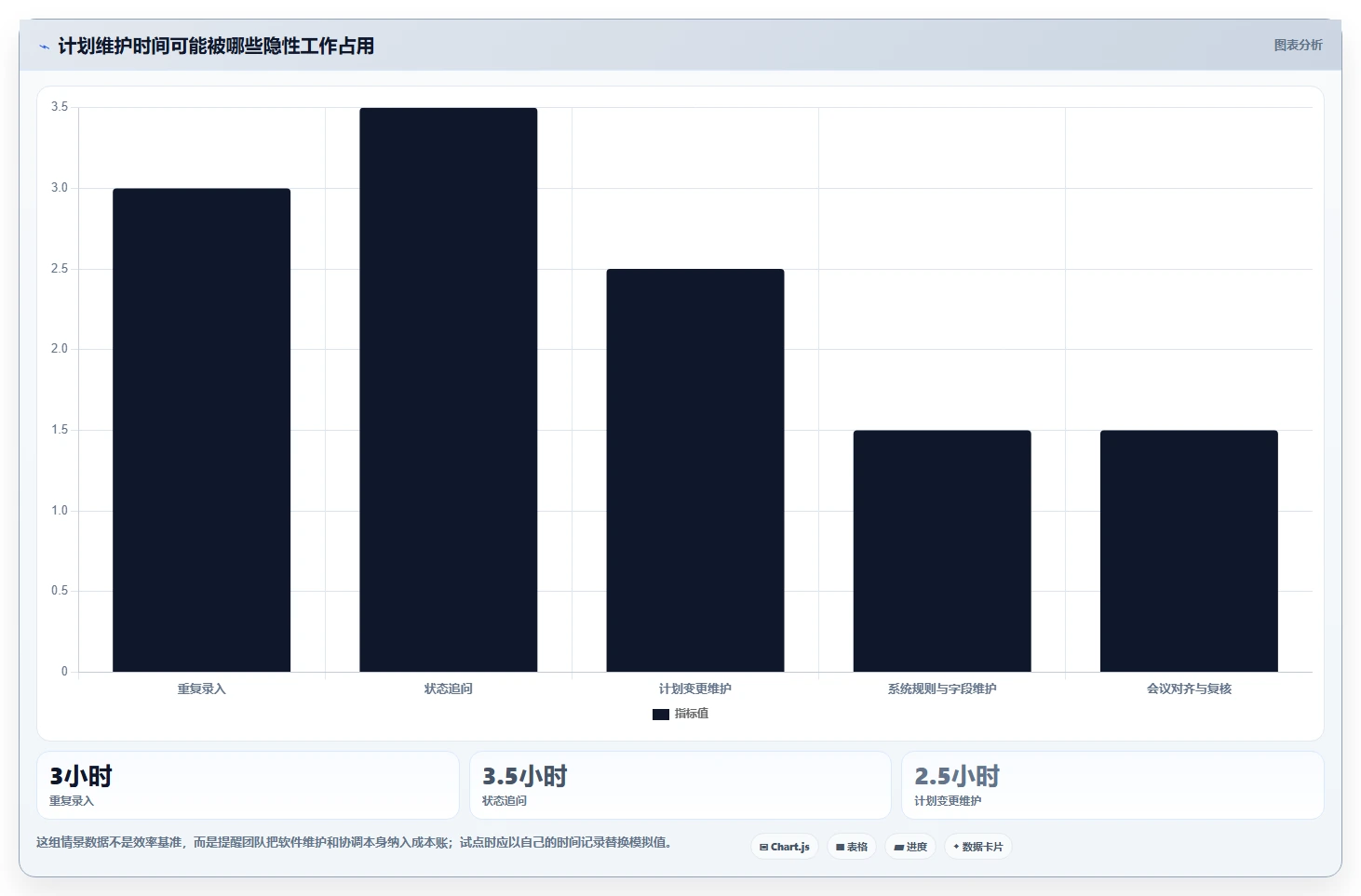Click the 会议对齐与复核 x-axis label
The image size is (1361, 896).
coord(1189,689)
